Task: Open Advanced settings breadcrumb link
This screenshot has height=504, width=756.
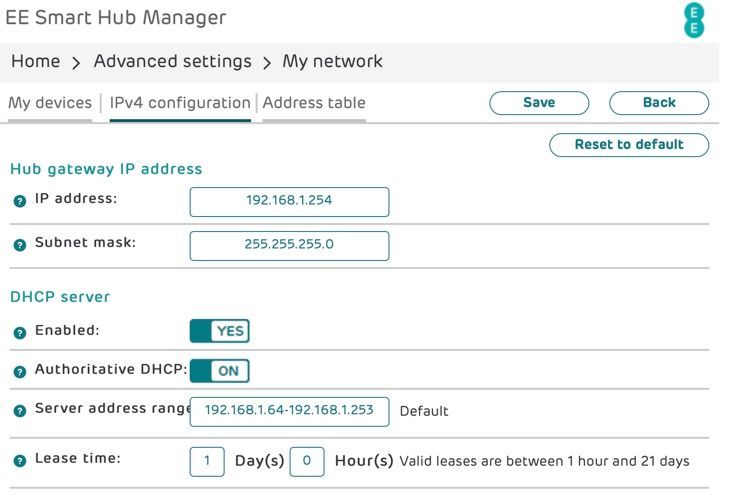Action: pos(173,62)
